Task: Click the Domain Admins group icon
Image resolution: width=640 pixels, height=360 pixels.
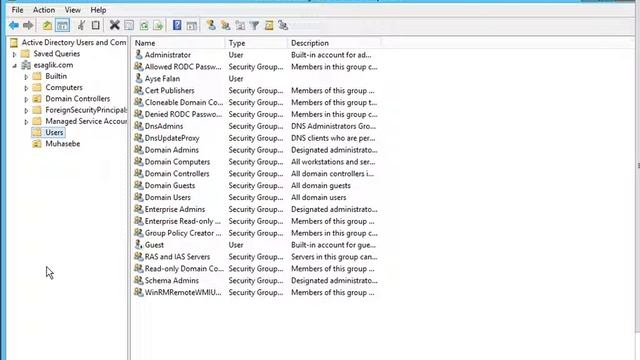Action: pos(139,149)
